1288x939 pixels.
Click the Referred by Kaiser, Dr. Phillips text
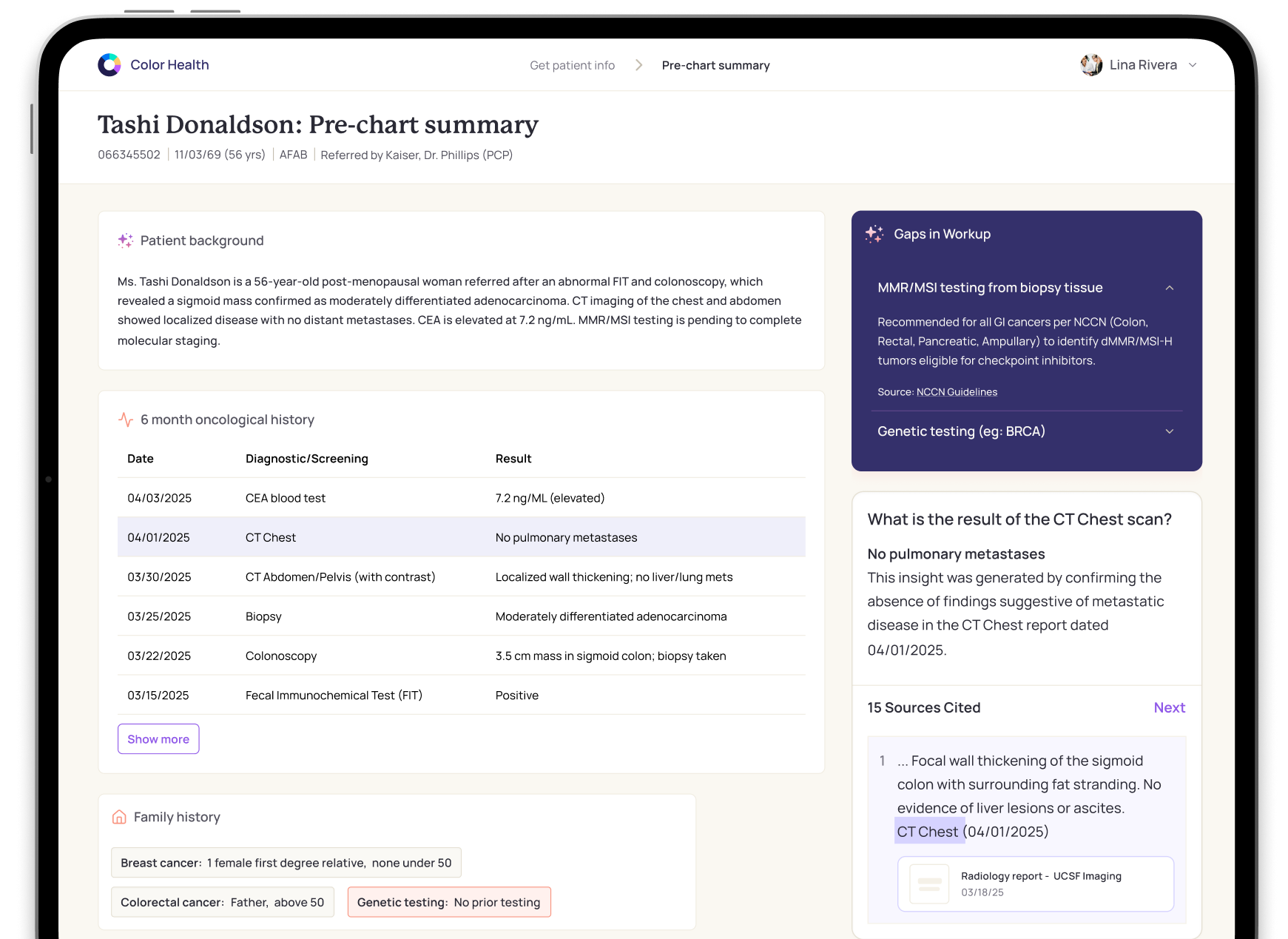[417, 155]
